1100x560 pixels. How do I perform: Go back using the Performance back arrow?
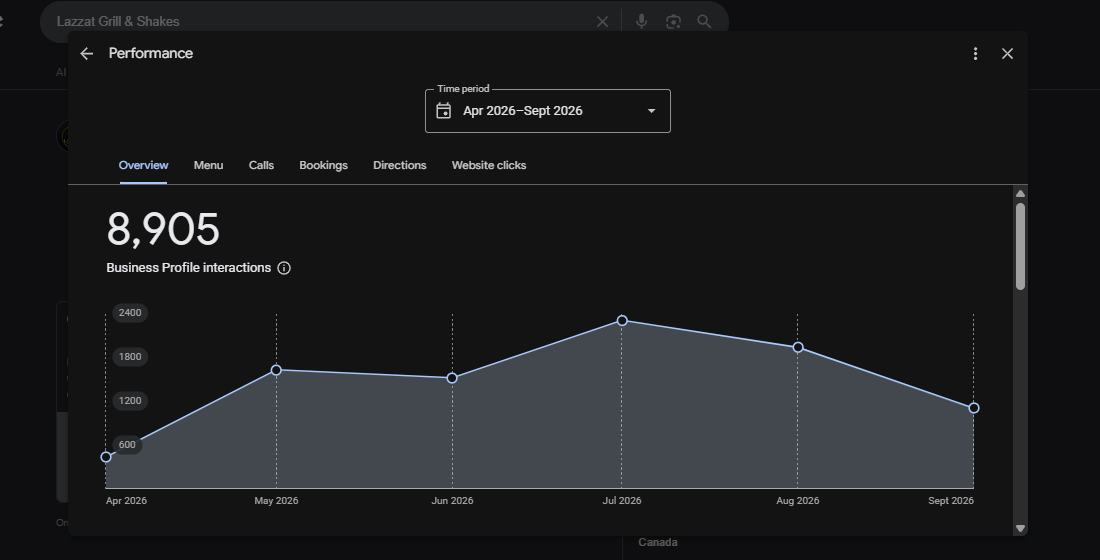tap(86, 53)
